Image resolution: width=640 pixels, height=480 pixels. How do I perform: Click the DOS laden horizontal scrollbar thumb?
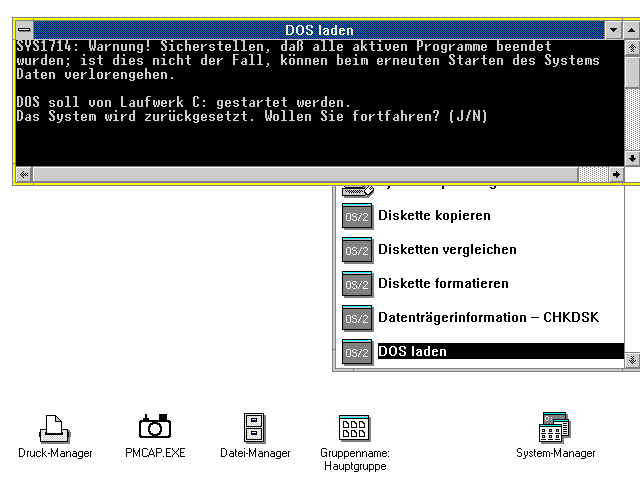tap(306, 175)
